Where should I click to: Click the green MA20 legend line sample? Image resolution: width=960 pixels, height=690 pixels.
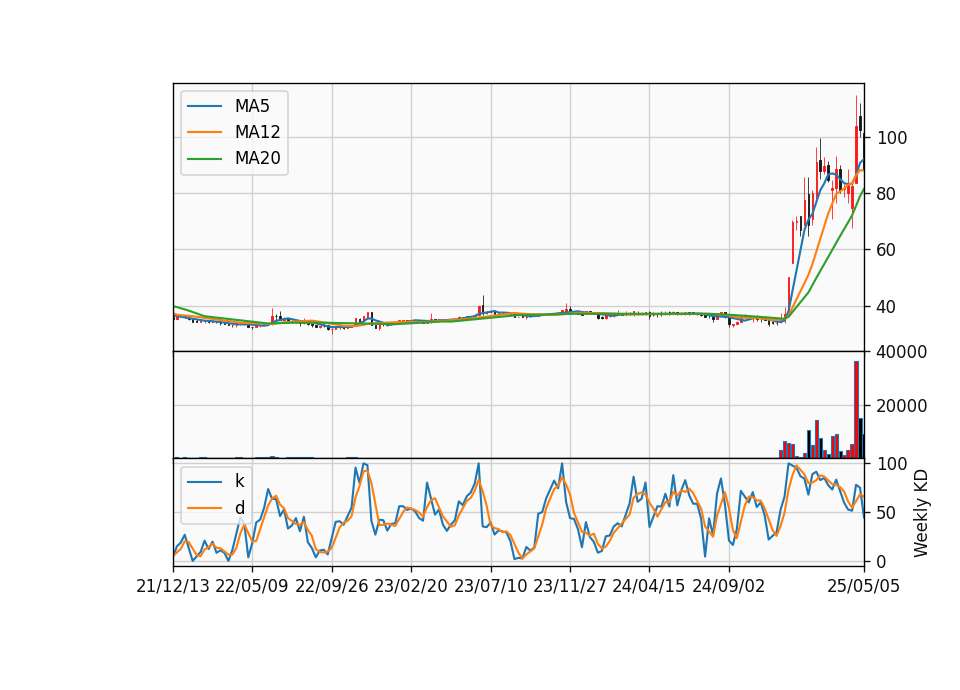(x=204, y=159)
